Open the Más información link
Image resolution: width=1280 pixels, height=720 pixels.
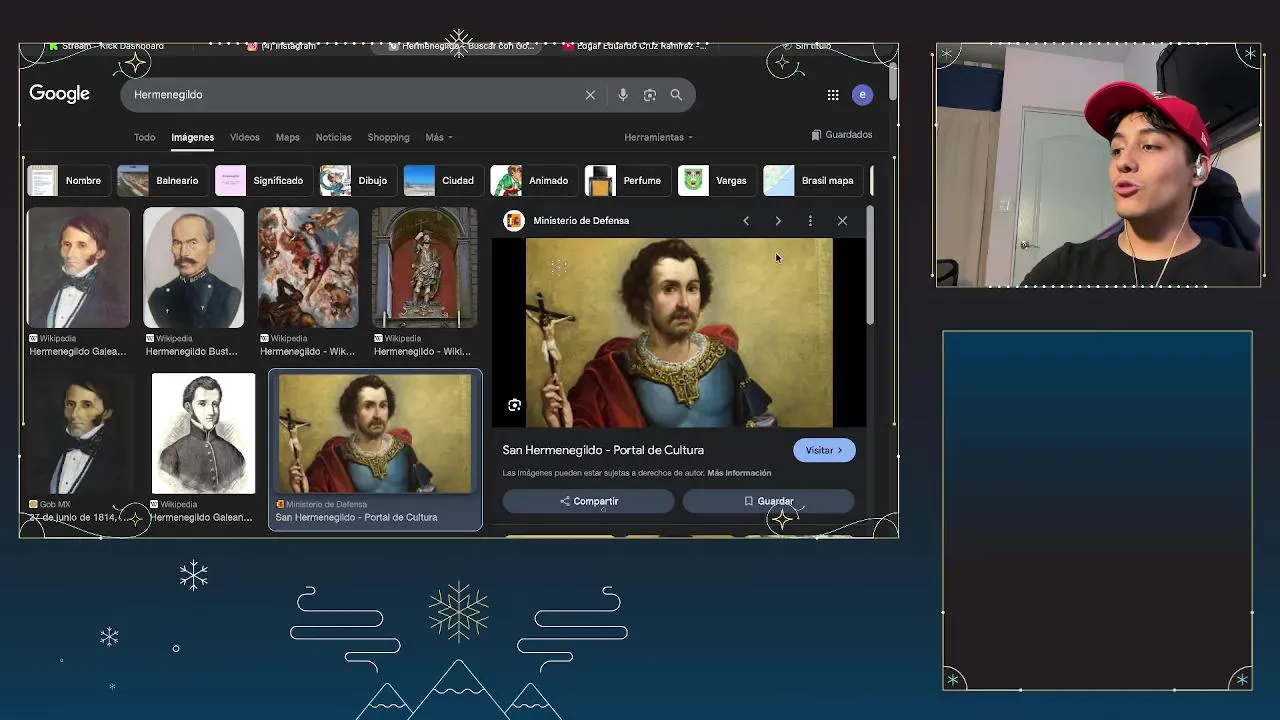point(739,473)
